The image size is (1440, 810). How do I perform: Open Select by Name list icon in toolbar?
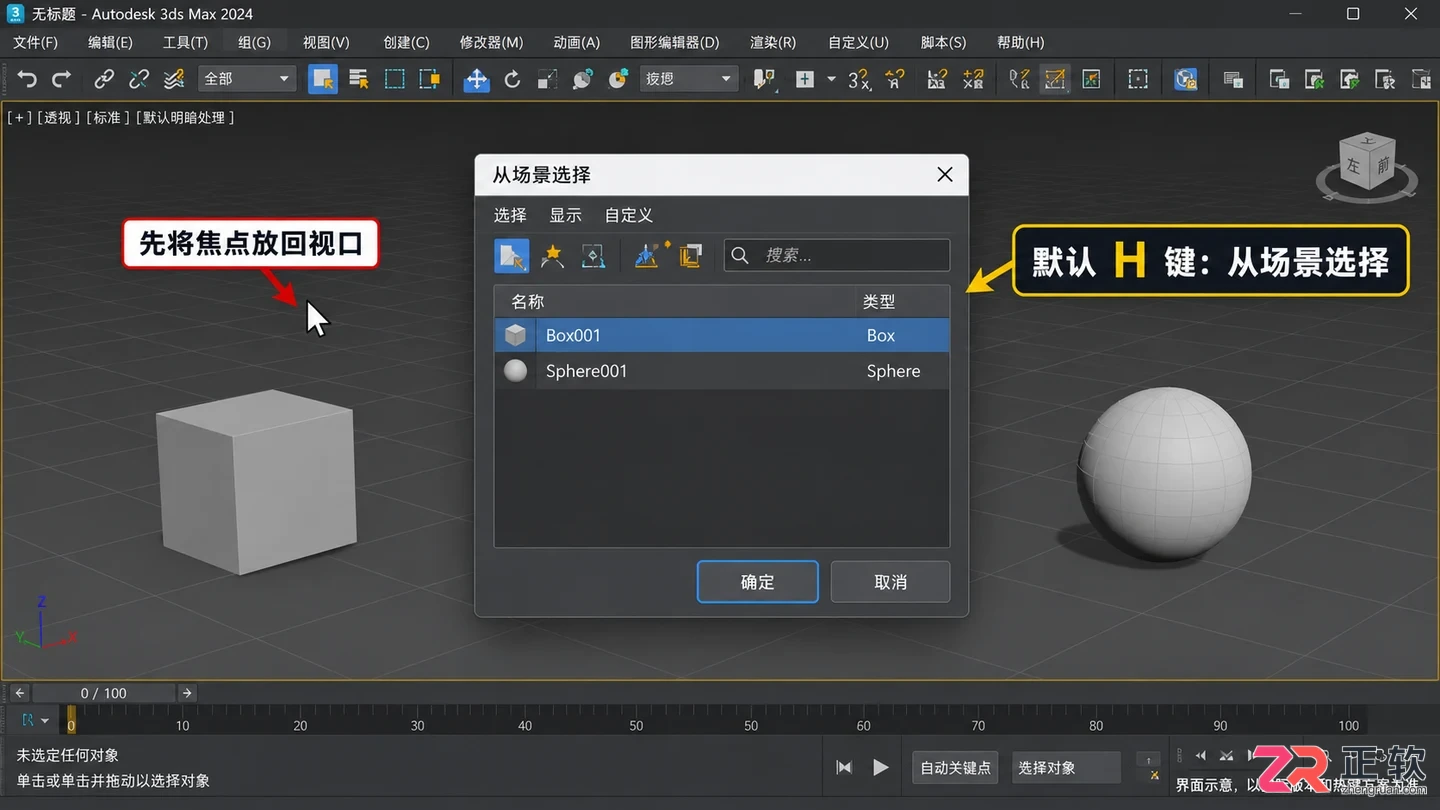click(x=358, y=79)
